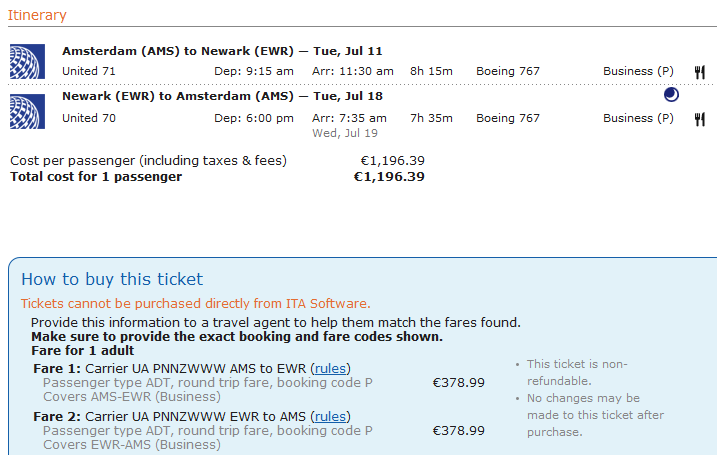
Task: Click United logo beside flight United 71
Action: point(27,61)
